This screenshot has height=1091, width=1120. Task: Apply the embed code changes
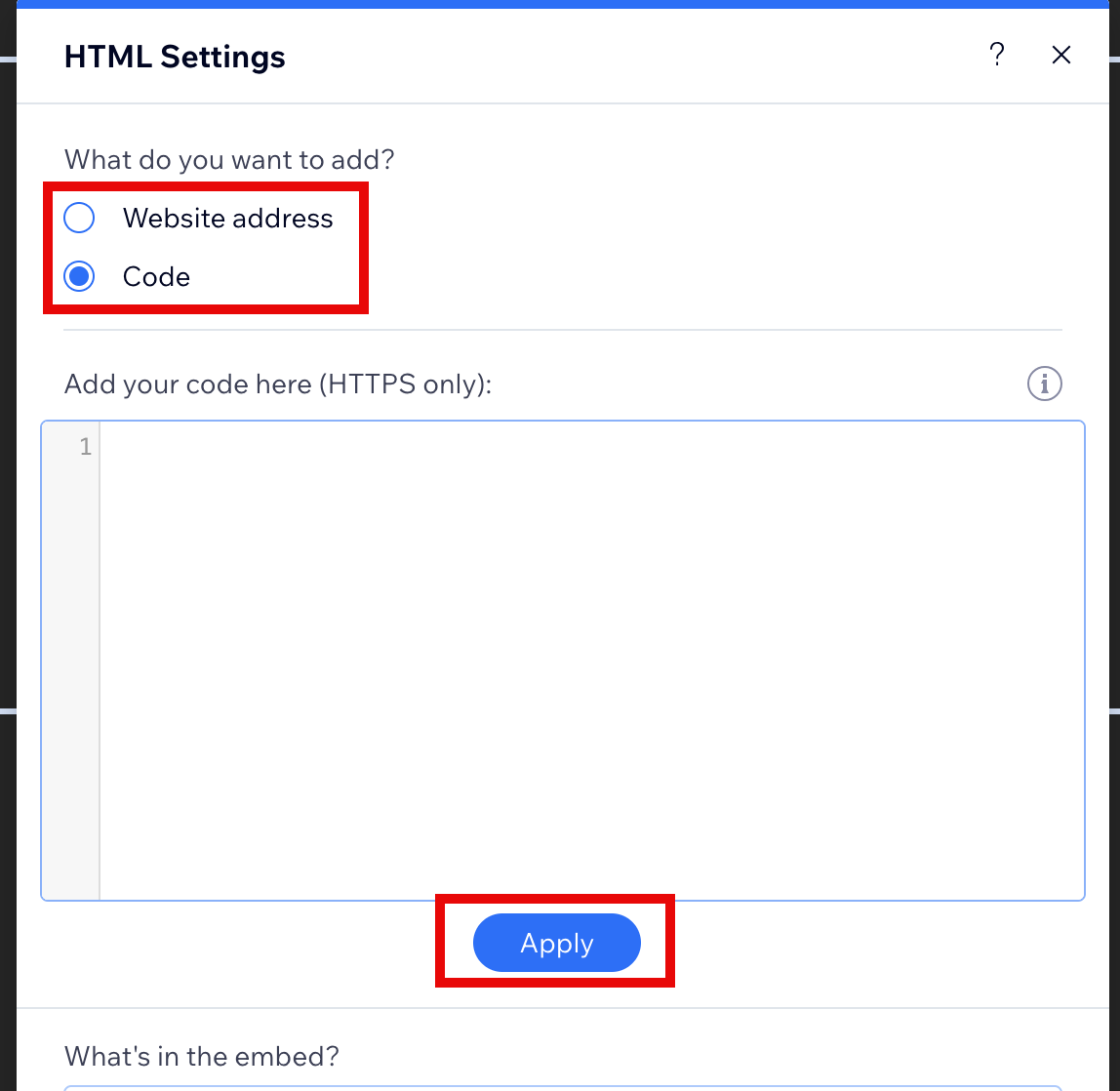click(556, 943)
